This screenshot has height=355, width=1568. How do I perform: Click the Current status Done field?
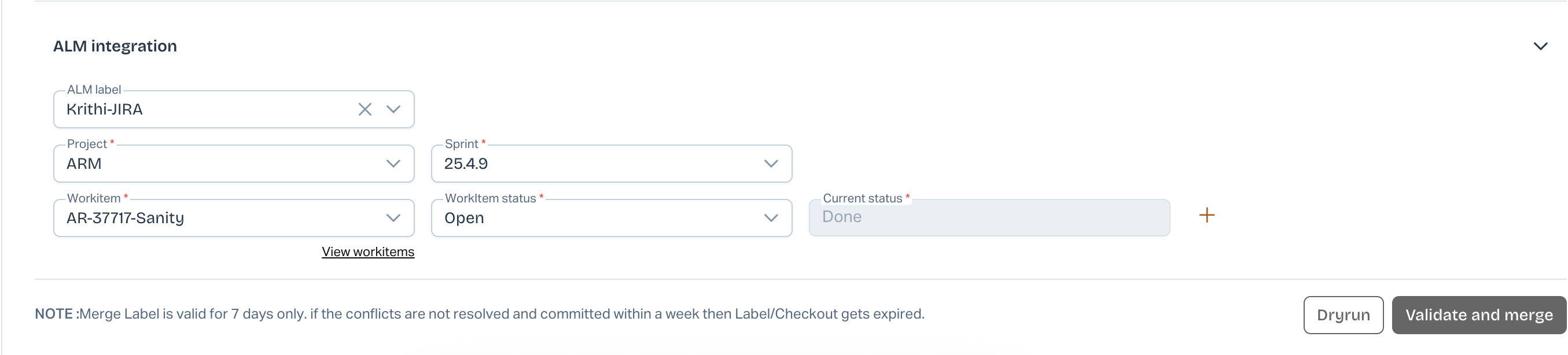pos(988,217)
